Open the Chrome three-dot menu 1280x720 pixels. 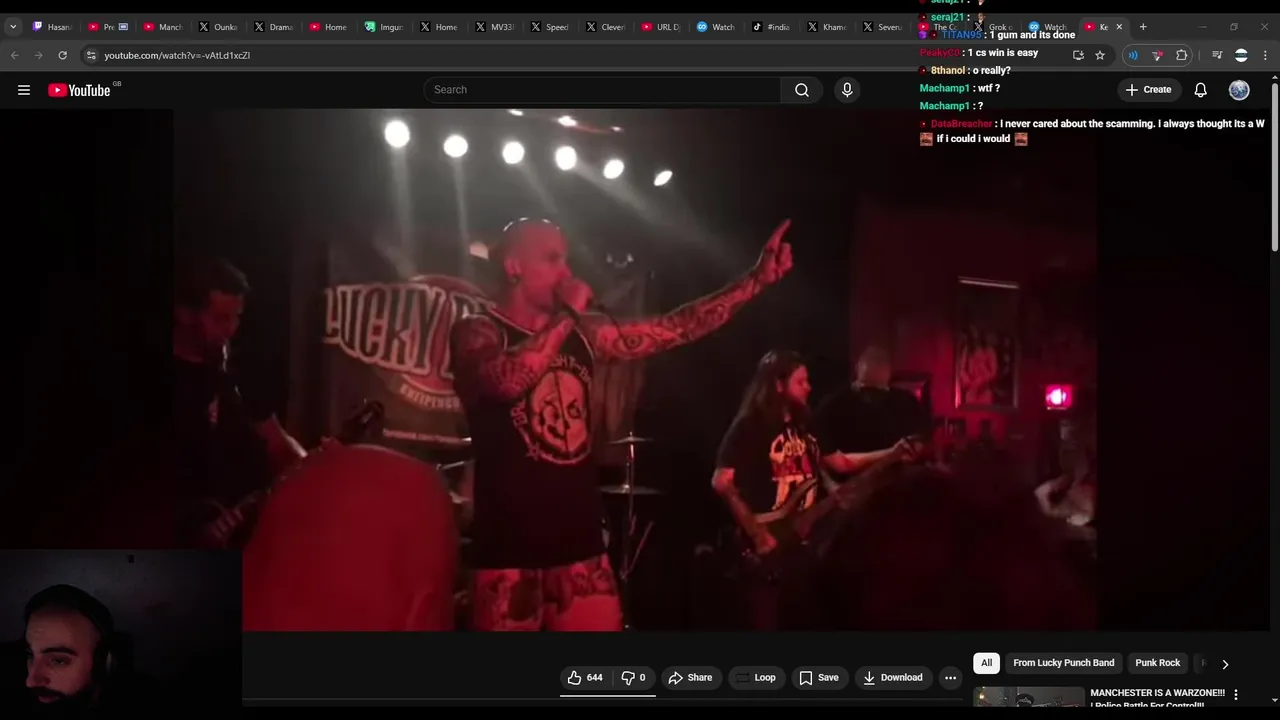[1265, 55]
